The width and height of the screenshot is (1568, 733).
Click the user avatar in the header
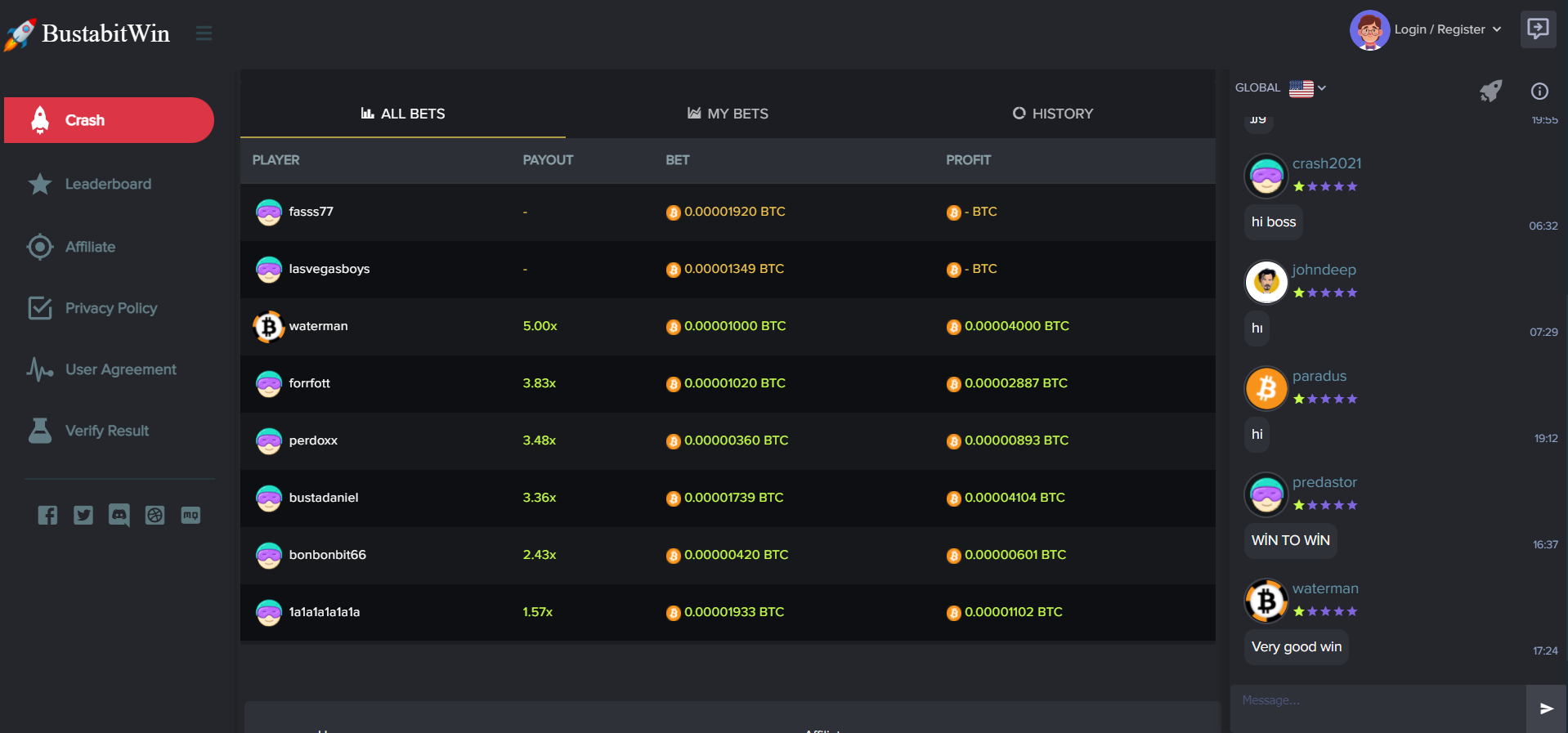(x=1370, y=30)
